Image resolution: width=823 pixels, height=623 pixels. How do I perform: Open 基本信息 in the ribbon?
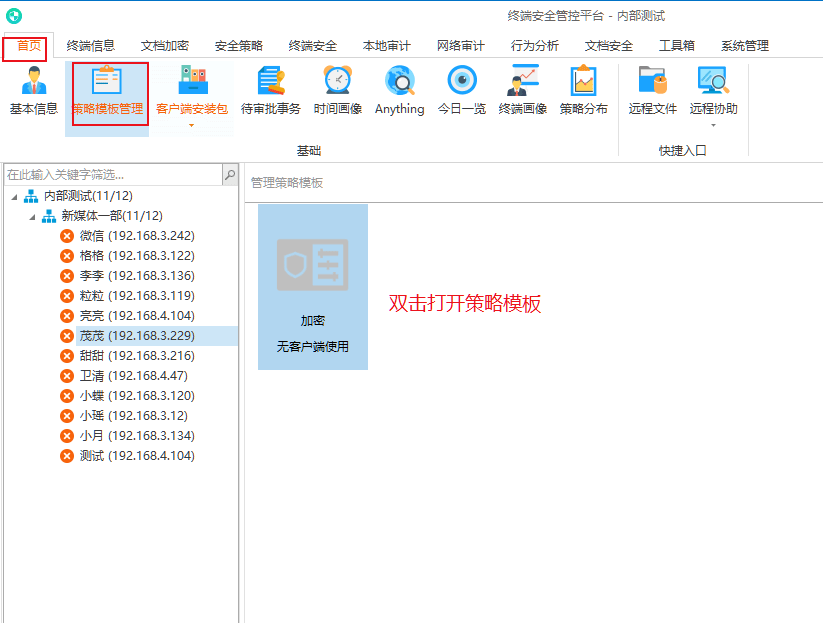[34, 91]
